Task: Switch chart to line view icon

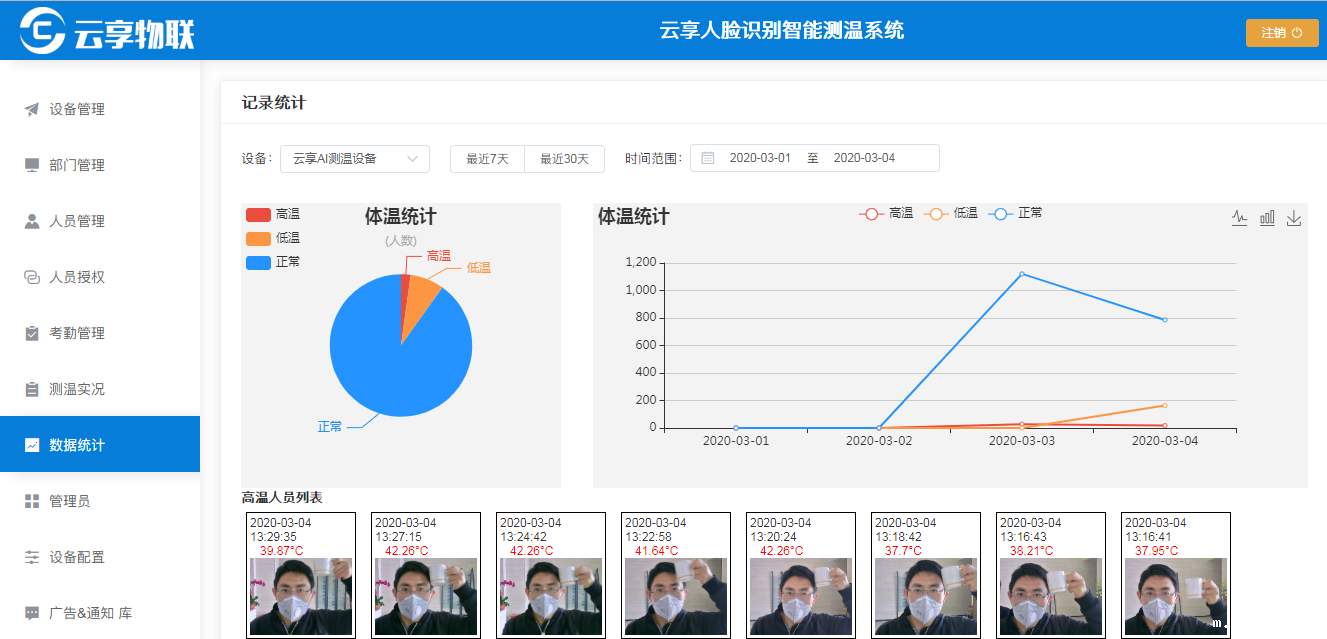Action: tap(1239, 218)
